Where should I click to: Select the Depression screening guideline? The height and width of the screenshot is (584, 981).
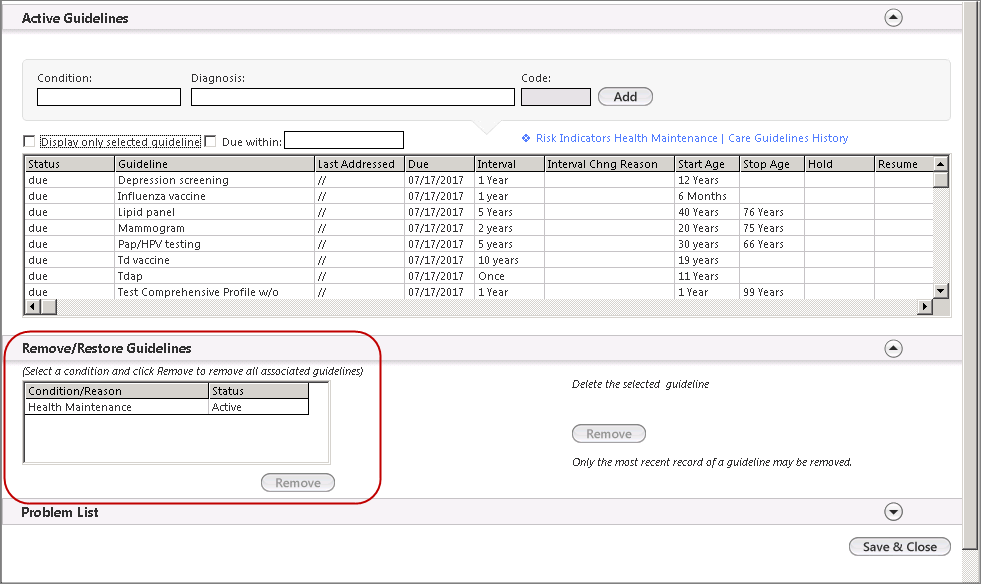click(479, 180)
